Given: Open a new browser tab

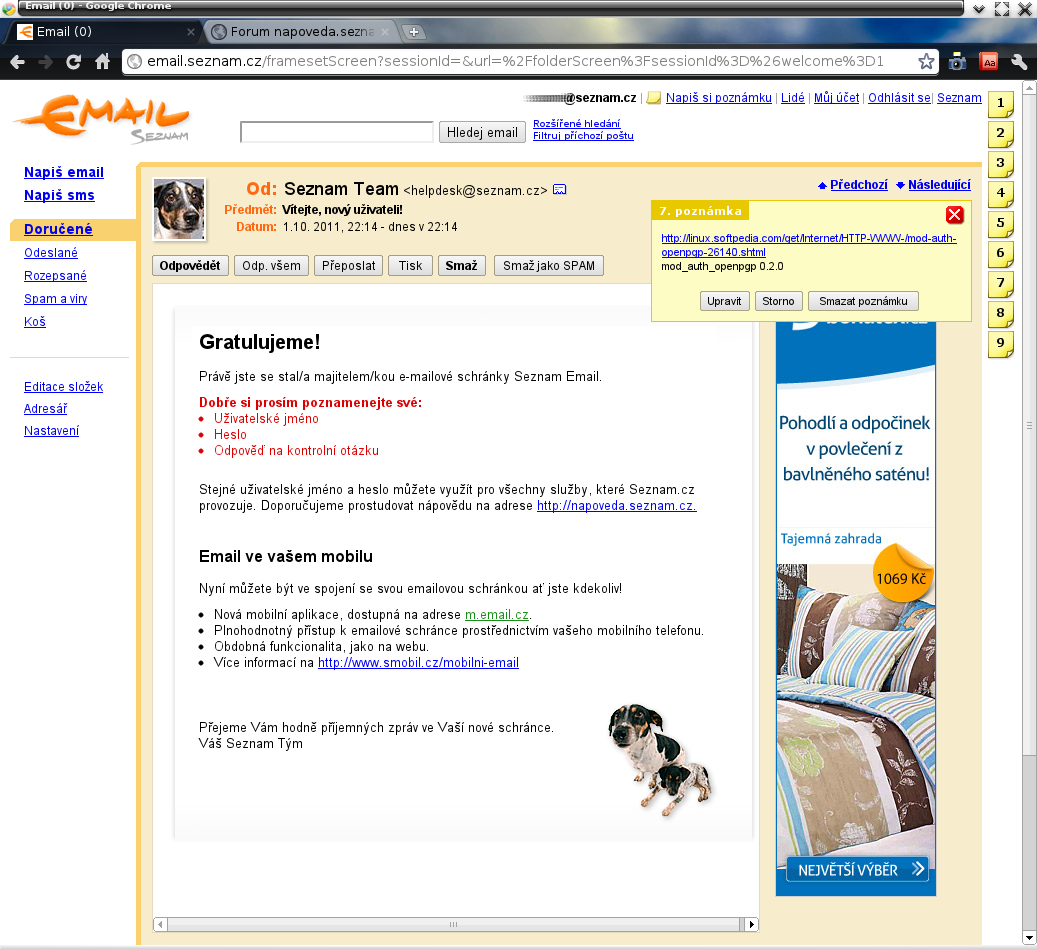Looking at the screenshot, I should [x=414, y=32].
